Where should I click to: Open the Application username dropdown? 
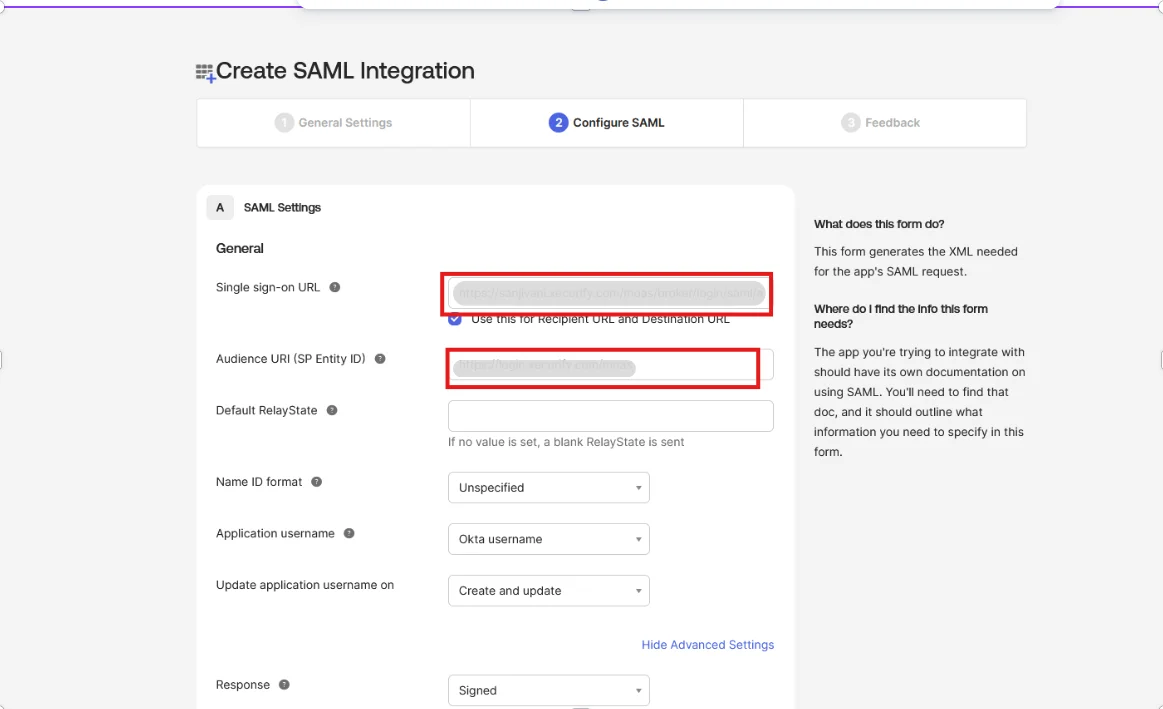548,538
